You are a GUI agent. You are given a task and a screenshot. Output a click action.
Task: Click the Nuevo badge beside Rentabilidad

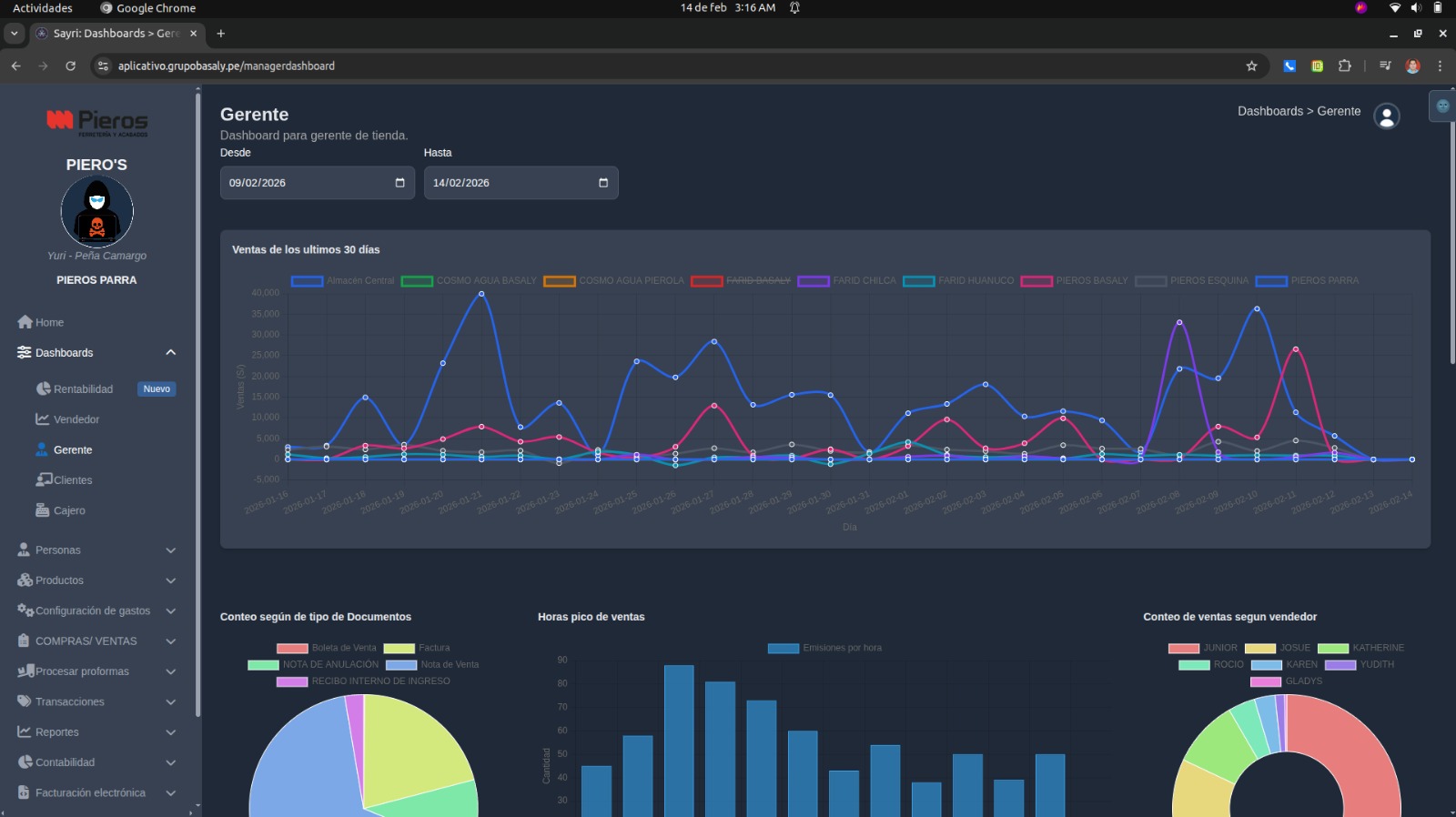click(x=157, y=389)
